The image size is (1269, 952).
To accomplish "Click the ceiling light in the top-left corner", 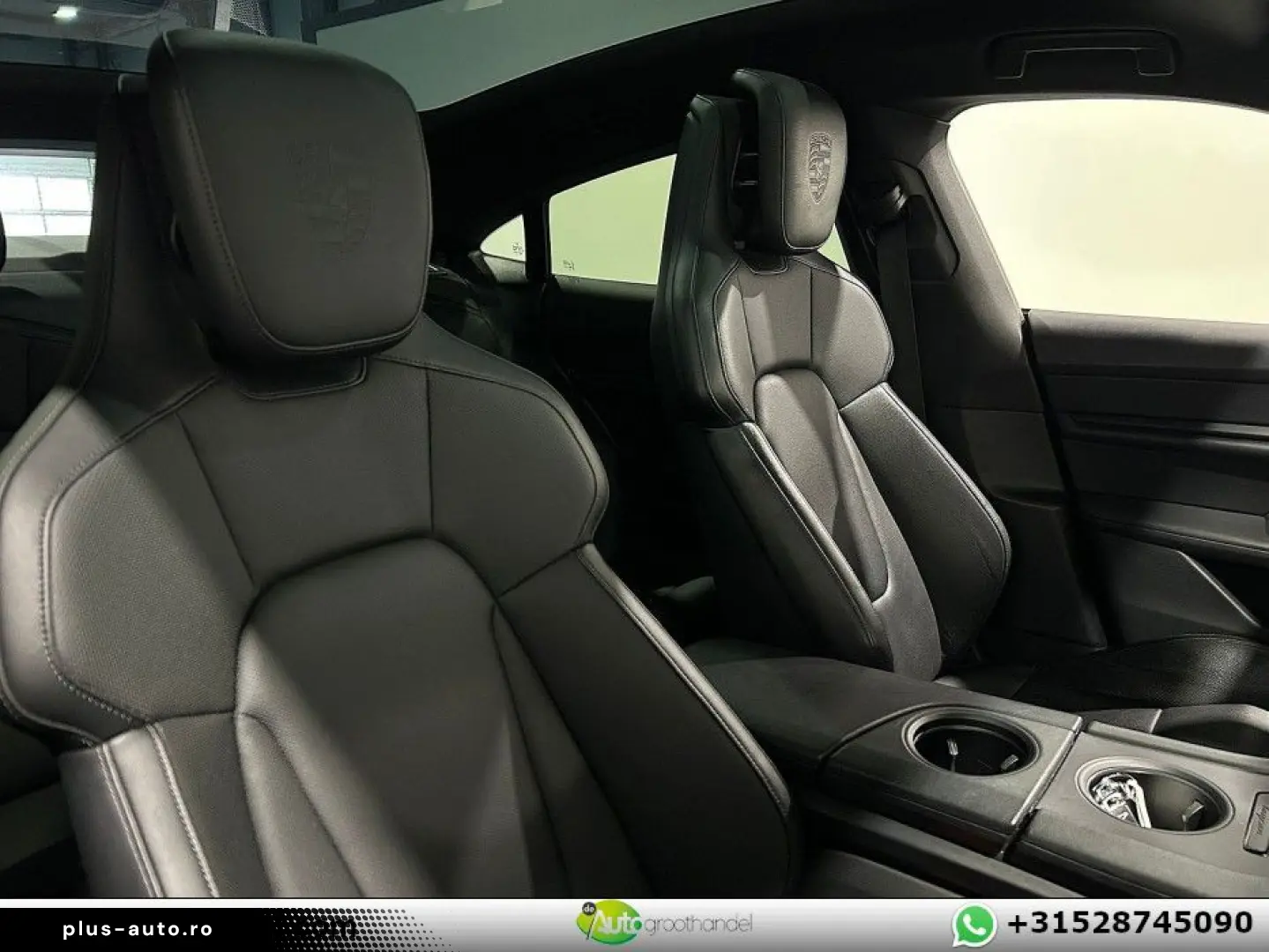I will click(x=63, y=14).
